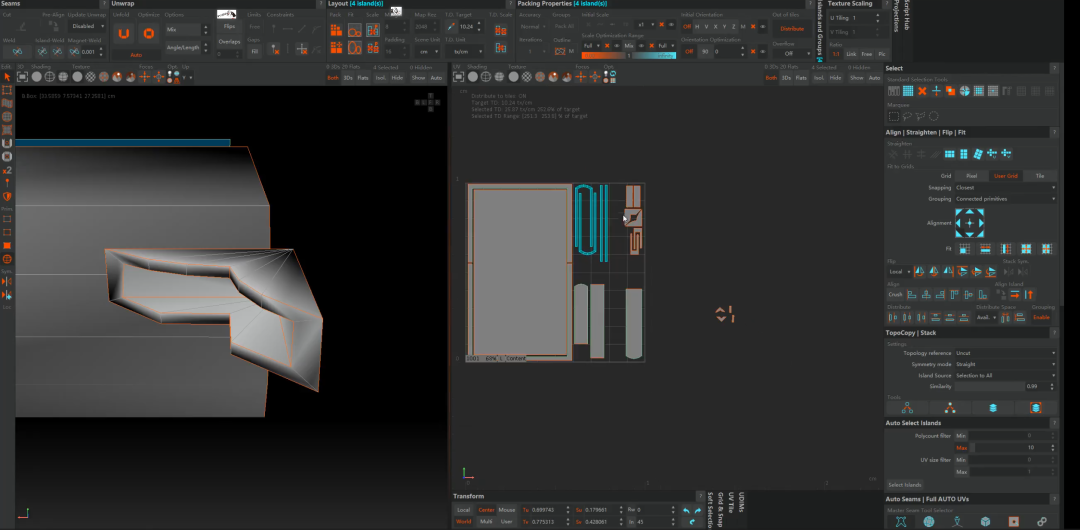Click the Optimize icon in Unwrap panel
1080x530 pixels.
(x=148, y=33)
